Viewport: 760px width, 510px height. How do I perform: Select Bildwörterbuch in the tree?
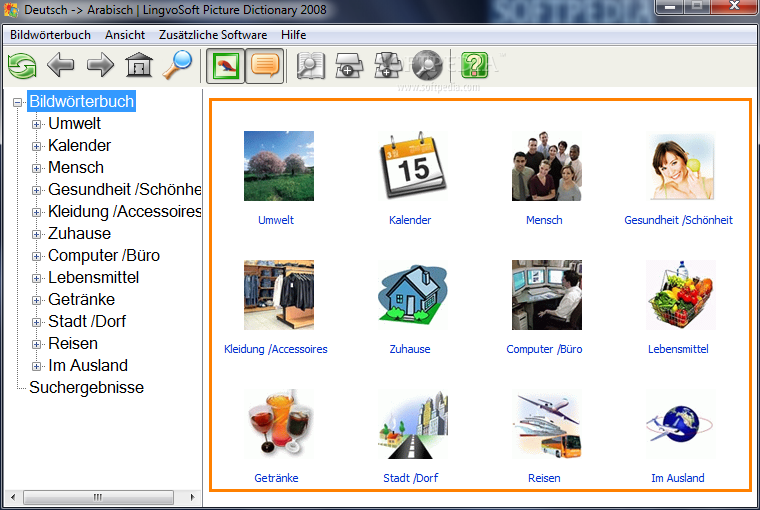tap(81, 101)
